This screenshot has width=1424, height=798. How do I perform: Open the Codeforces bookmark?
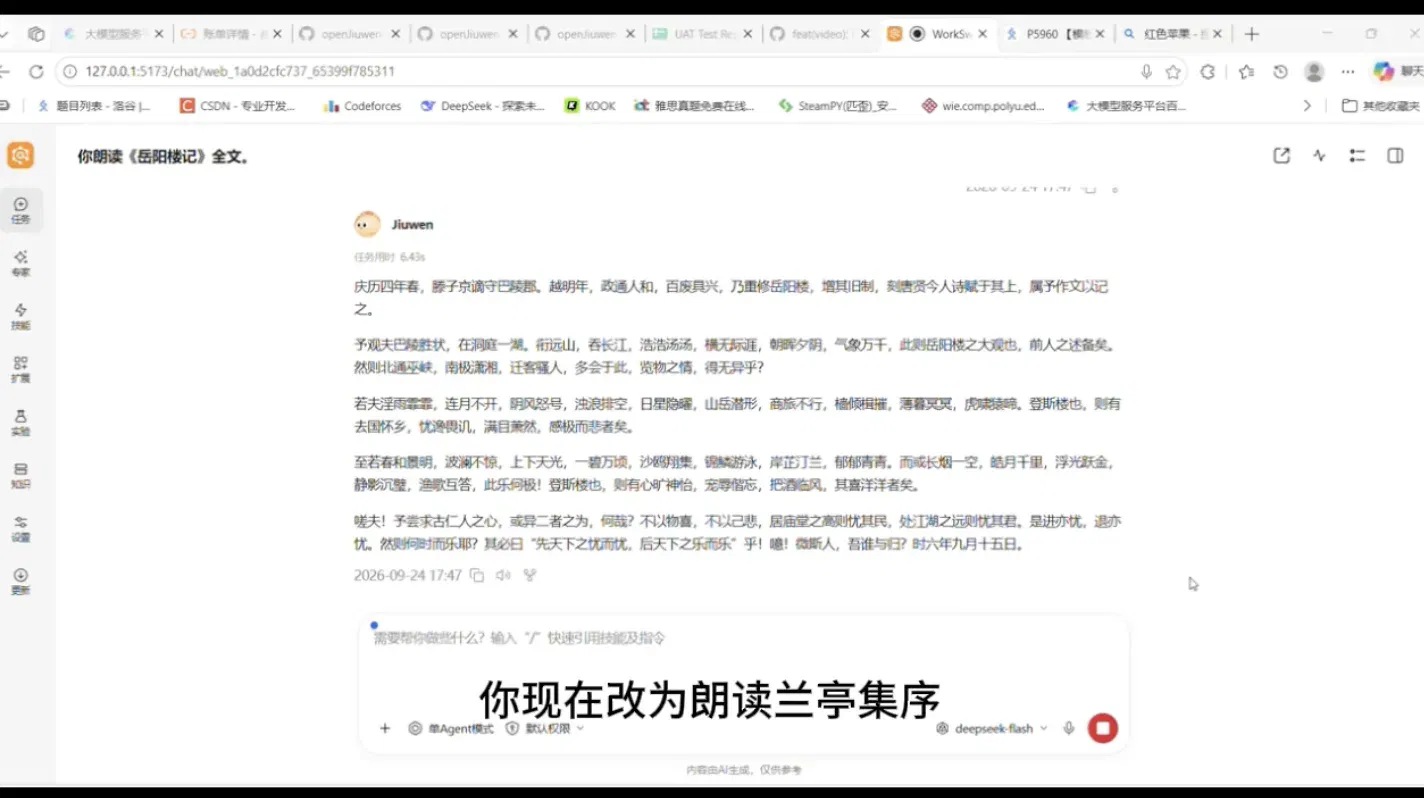tap(362, 105)
